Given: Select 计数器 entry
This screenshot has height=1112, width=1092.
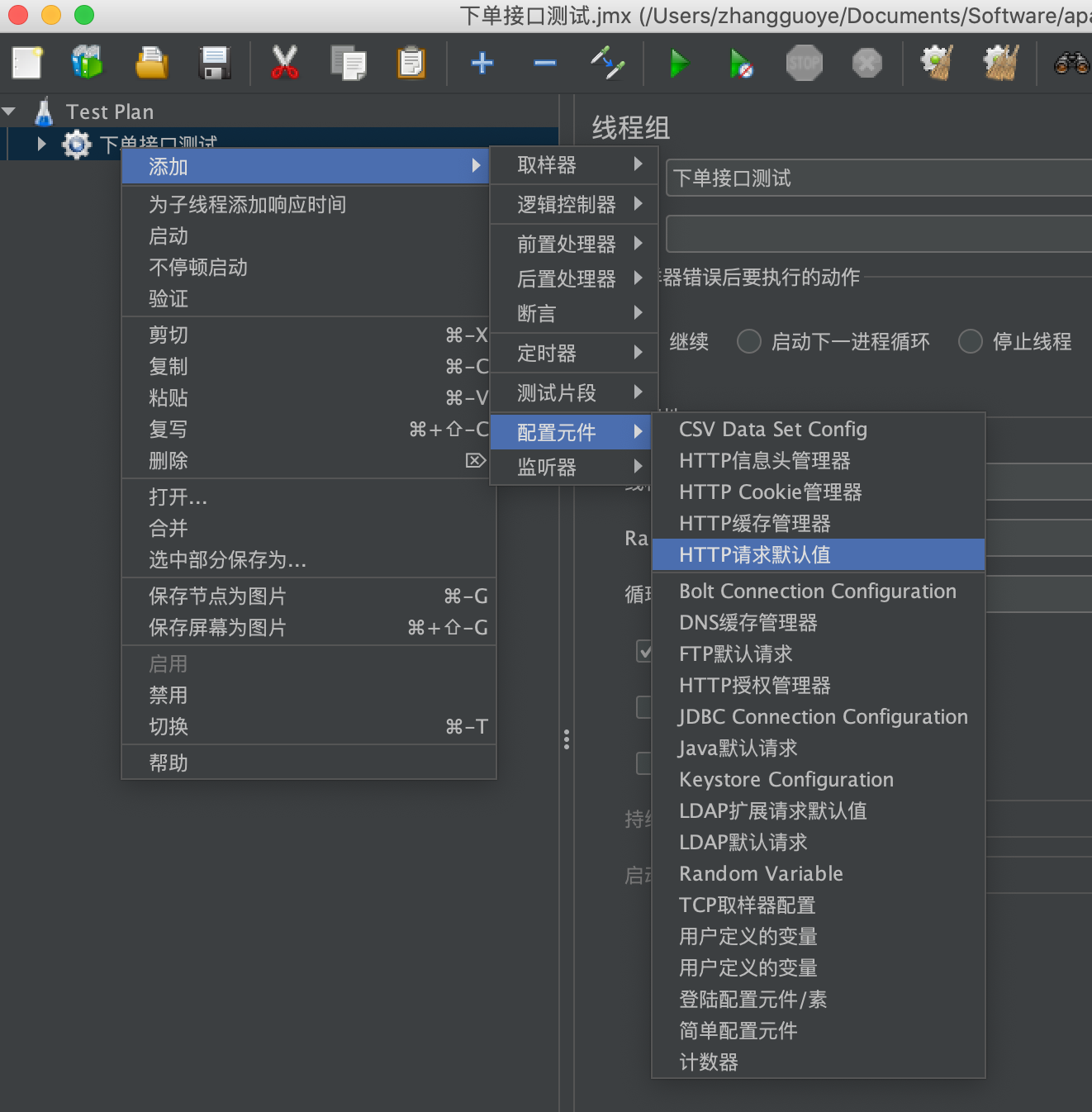Looking at the screenshot, I should click(x=819, y=1062).
